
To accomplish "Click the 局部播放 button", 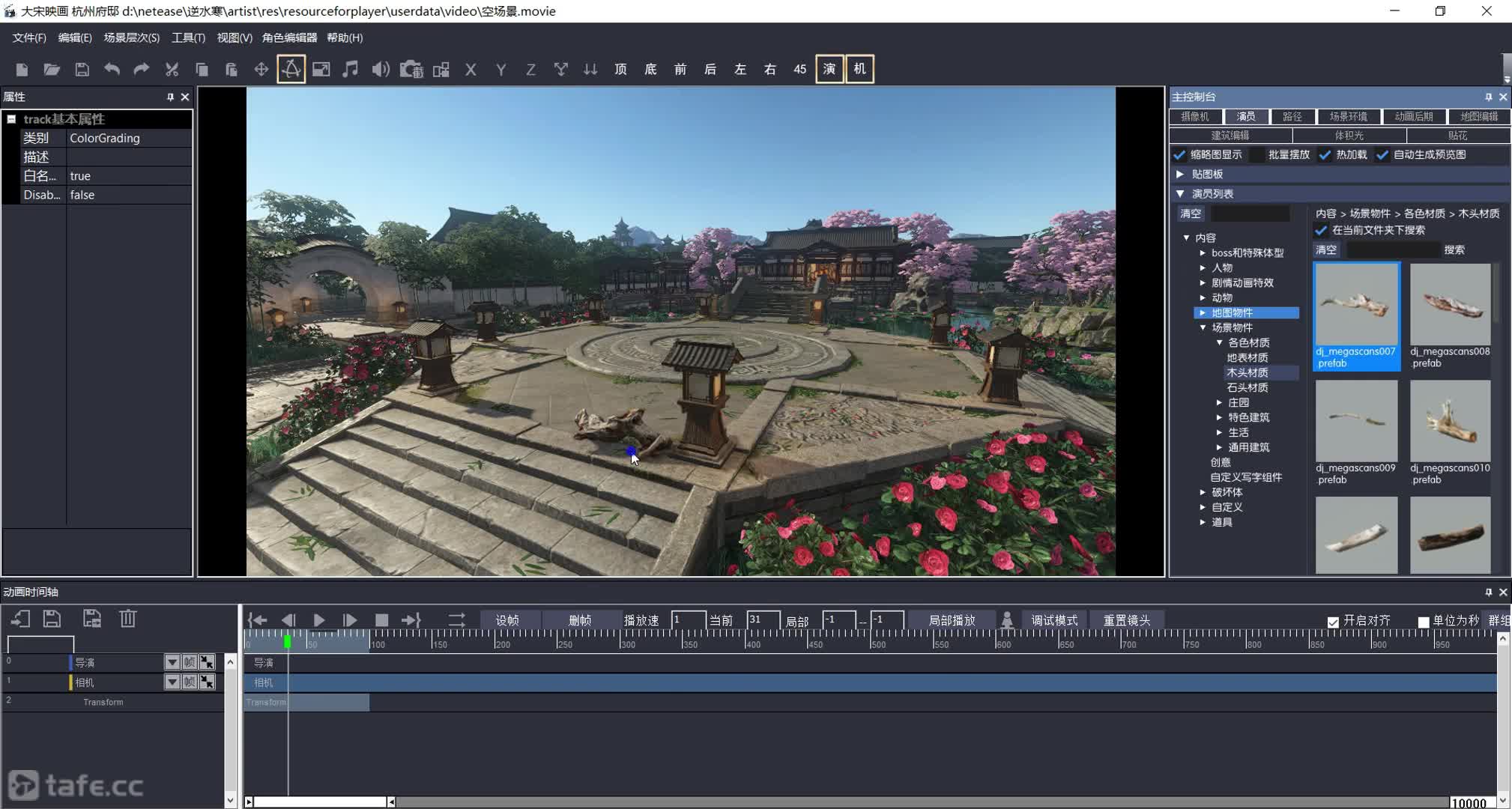I will (x=952, y=620).
